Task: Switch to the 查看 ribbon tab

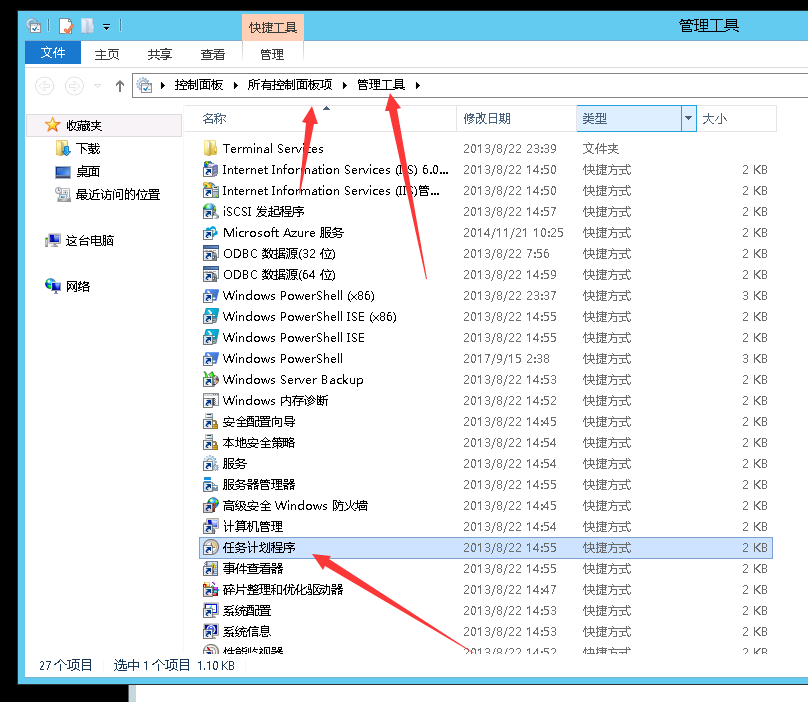Action: click(213, 54)
